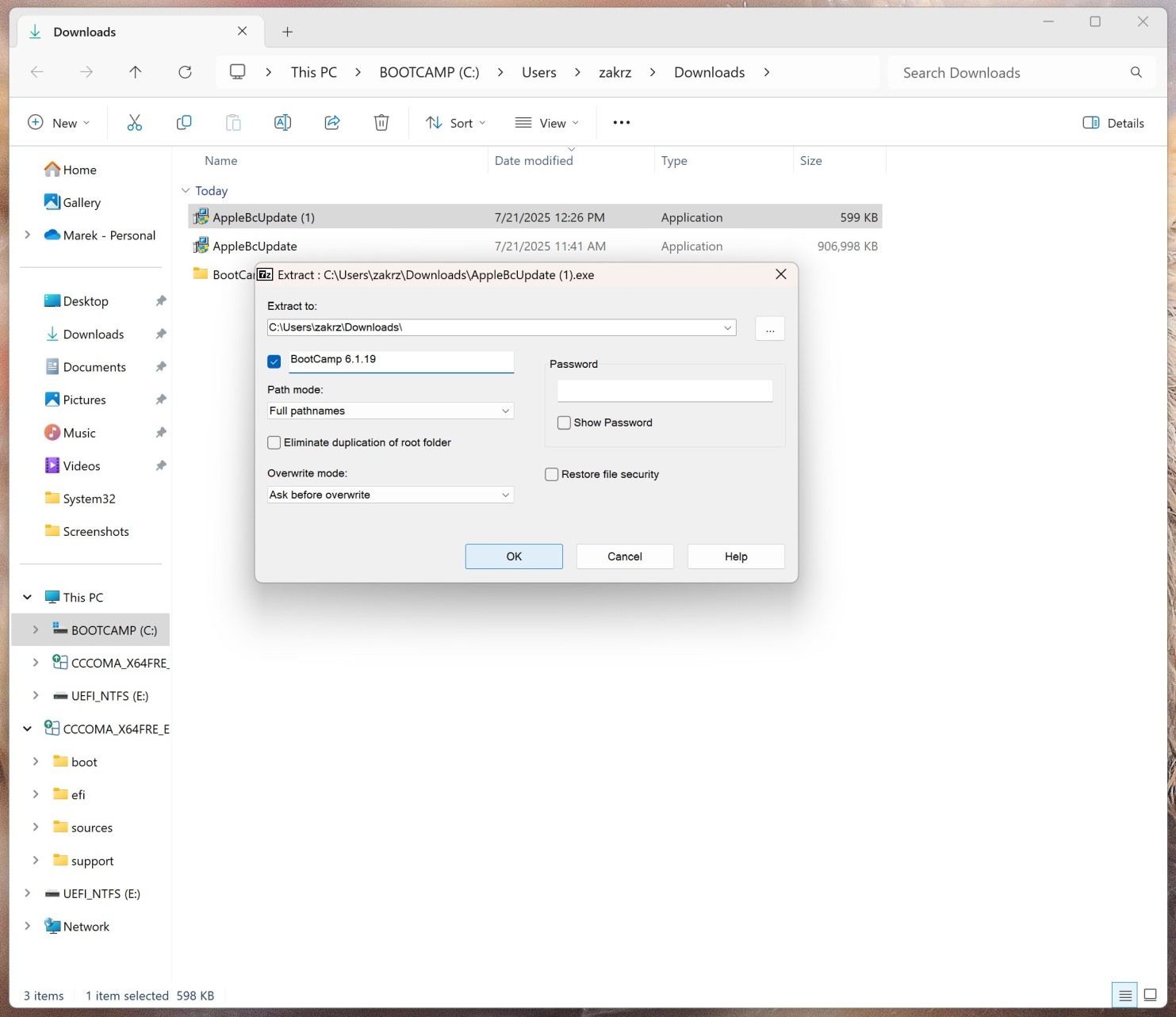Open Gallery in navigation pane
This screenshot has width=1176, height=1017.
pos(72,202)
